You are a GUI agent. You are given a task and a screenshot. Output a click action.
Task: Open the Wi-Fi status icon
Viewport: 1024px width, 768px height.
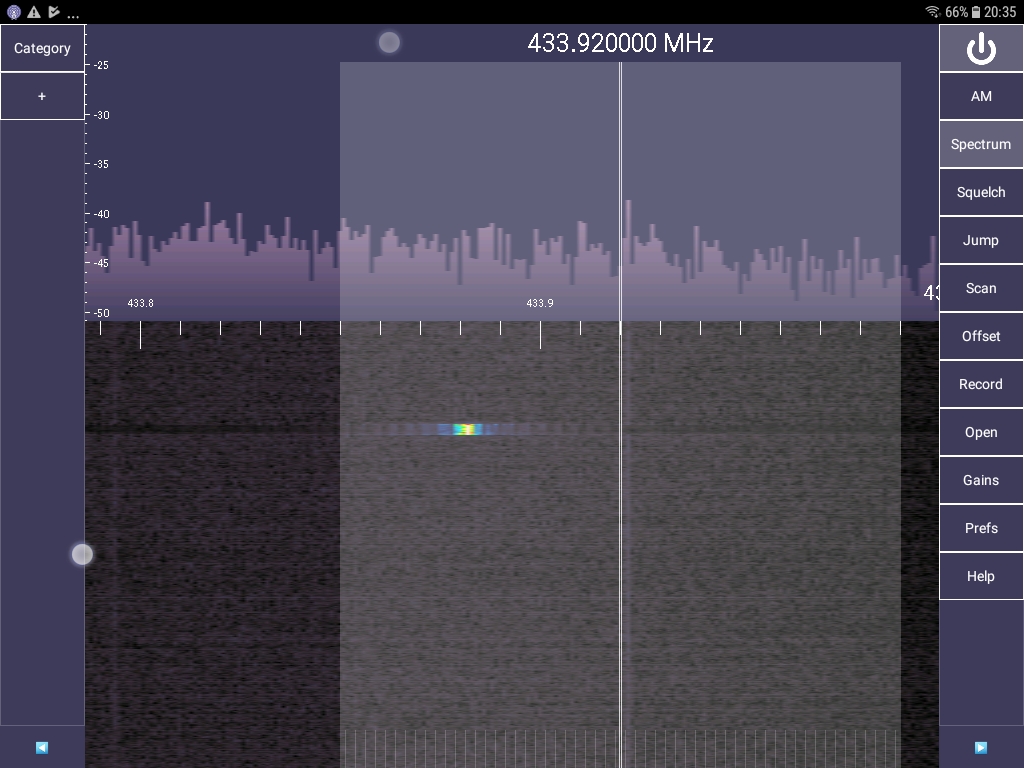(x=933, y=12)
